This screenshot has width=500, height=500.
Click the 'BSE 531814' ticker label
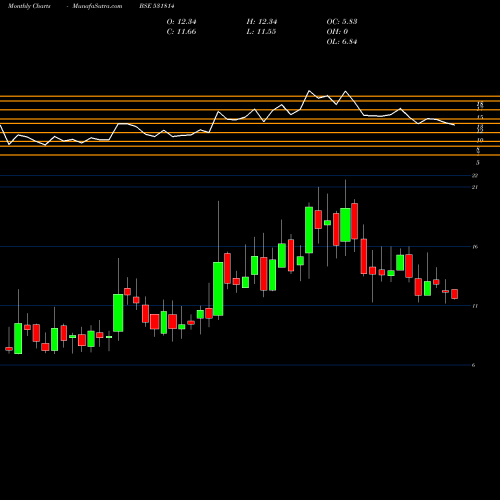[157, 6]
